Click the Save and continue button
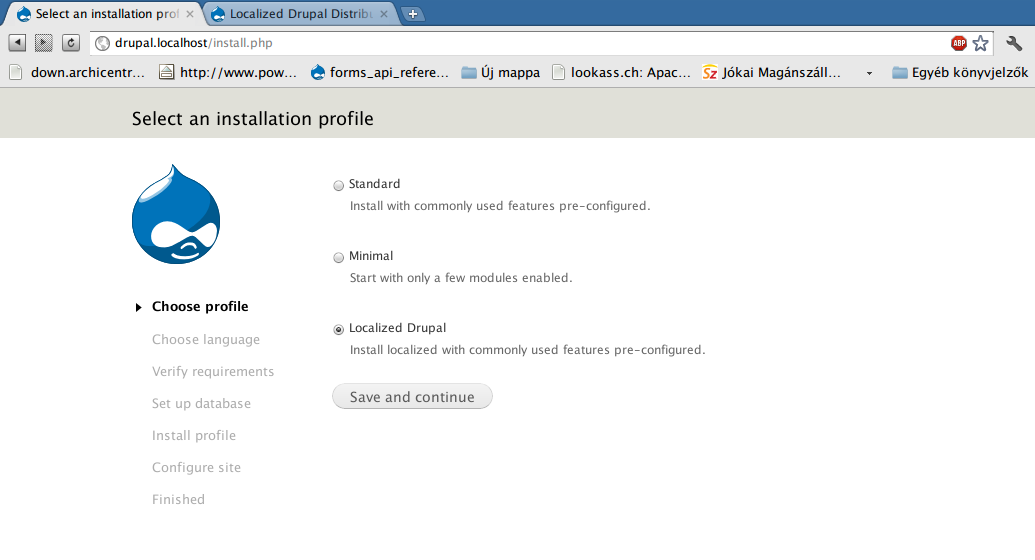 pos(412,396)
